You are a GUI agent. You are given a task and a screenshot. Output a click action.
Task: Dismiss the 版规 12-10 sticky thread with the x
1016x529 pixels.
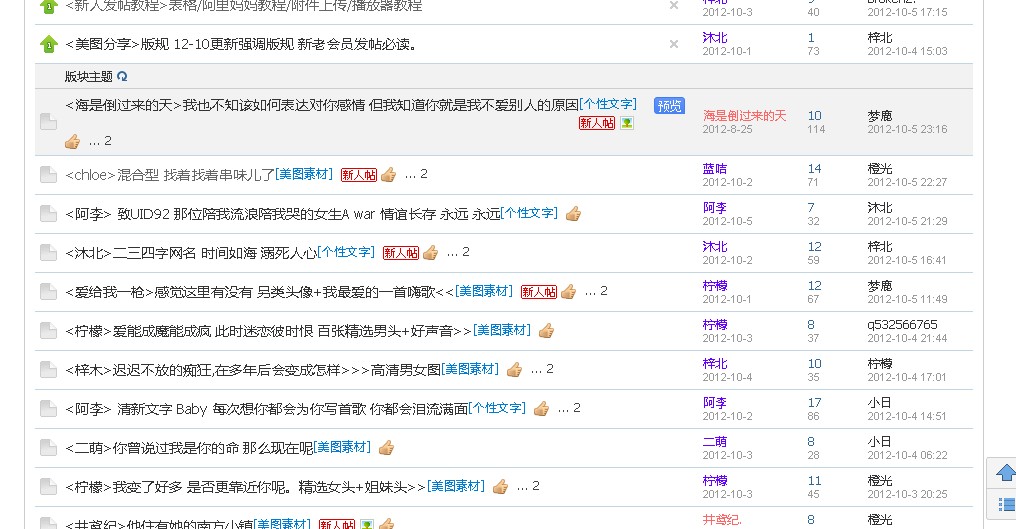tap(674, 44)
